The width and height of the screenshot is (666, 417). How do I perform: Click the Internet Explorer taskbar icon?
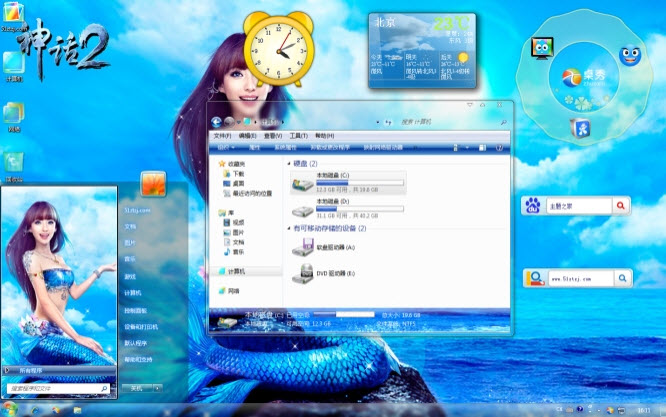pyautogui.click(x=35, y=410)
